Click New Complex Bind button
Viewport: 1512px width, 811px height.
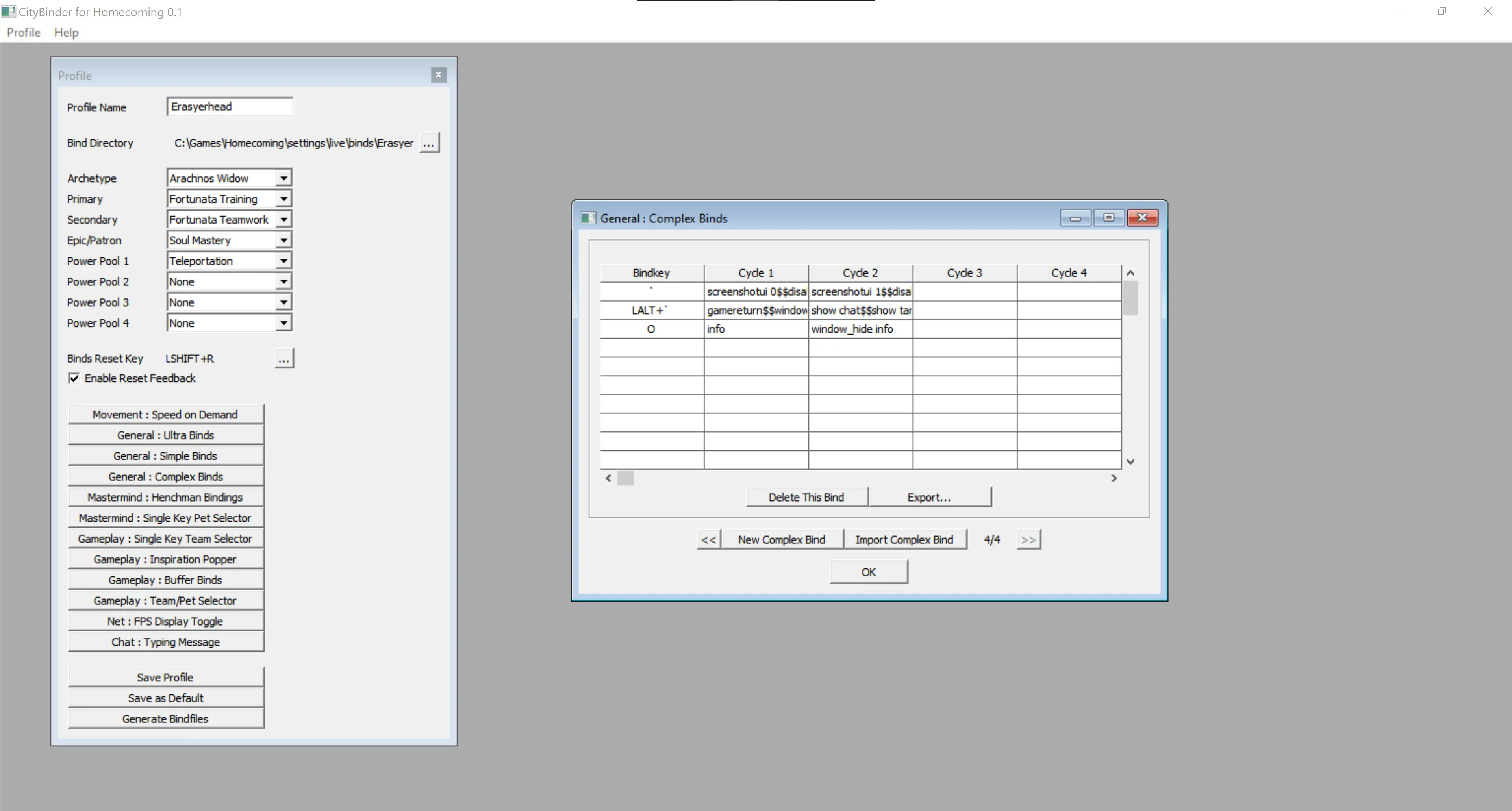pos(781,539)
